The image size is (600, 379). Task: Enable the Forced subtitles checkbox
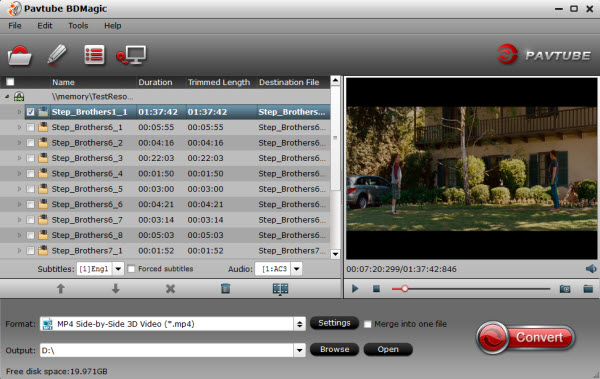tap(131, 269)
